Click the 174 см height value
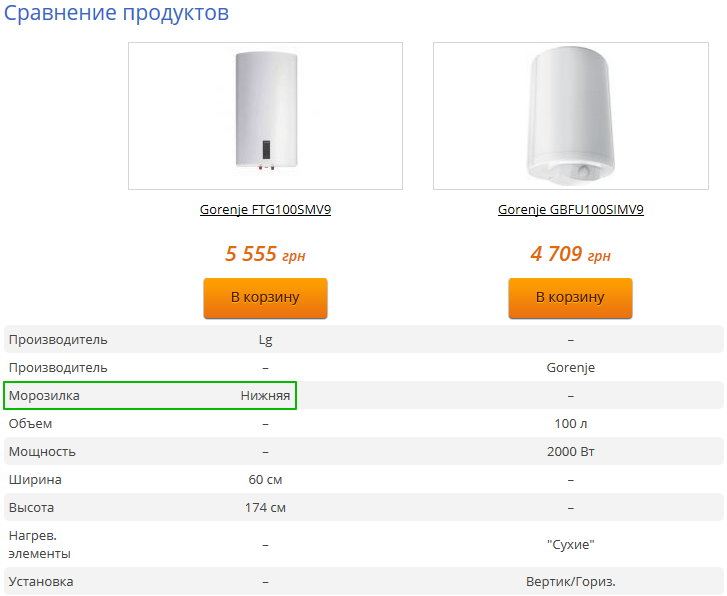The width and height of the screenshot is (727, 596). pos(265,507)
